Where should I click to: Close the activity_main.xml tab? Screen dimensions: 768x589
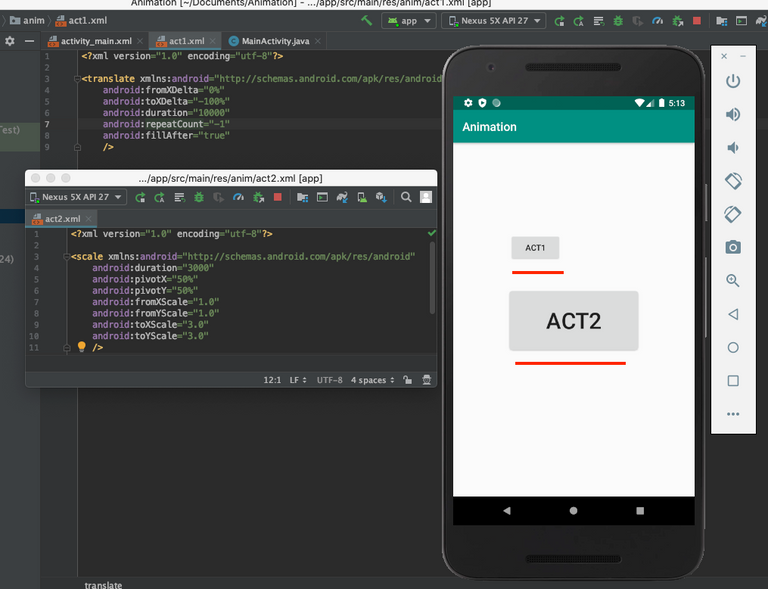point(140,41)
